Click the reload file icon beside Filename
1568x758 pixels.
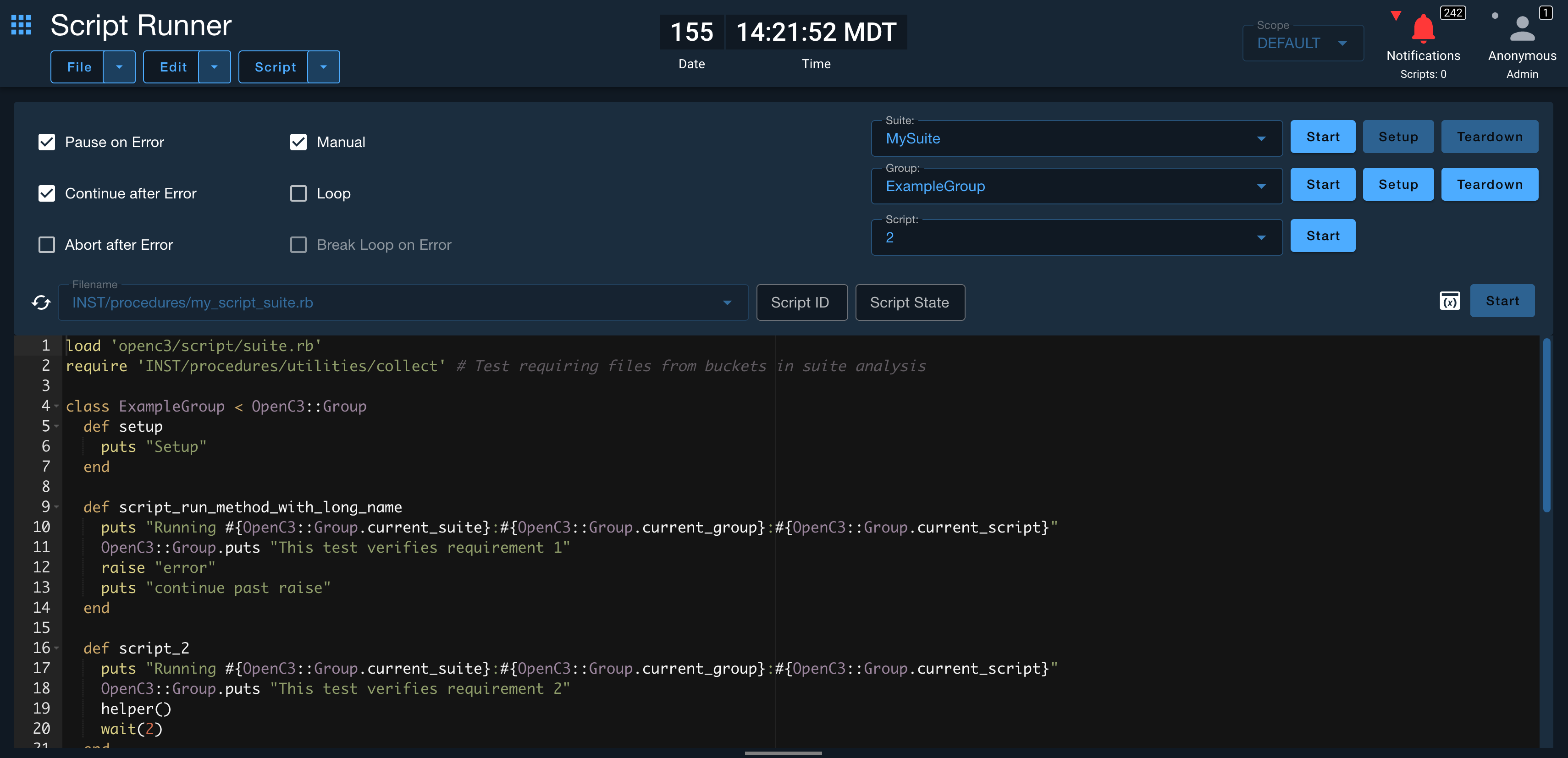click(x=41, y=302)
